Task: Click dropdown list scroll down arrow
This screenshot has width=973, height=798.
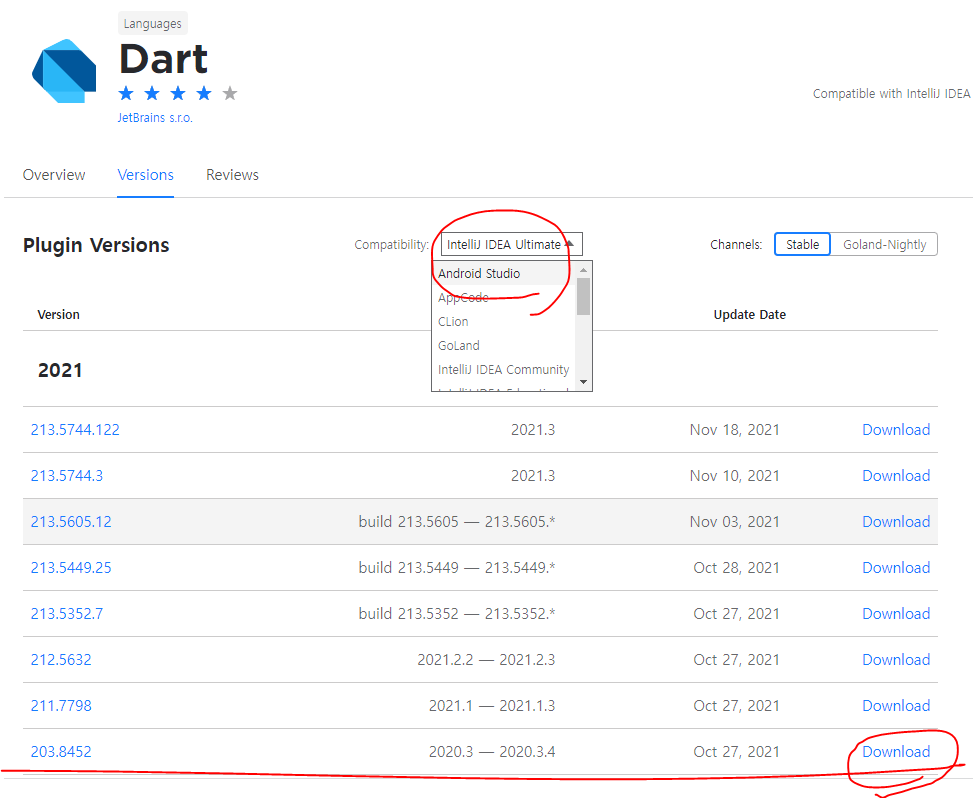Action: point(583,382)
